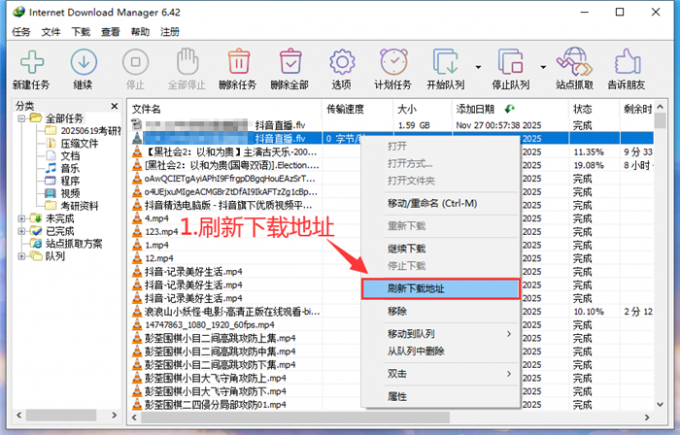The height and width of the screenshot is (435, 680).
Task: Select the 视频 category
Action: pos(70,193)
